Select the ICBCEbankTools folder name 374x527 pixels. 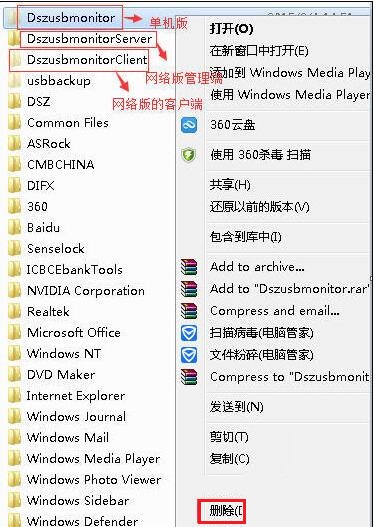pos(74,270)
